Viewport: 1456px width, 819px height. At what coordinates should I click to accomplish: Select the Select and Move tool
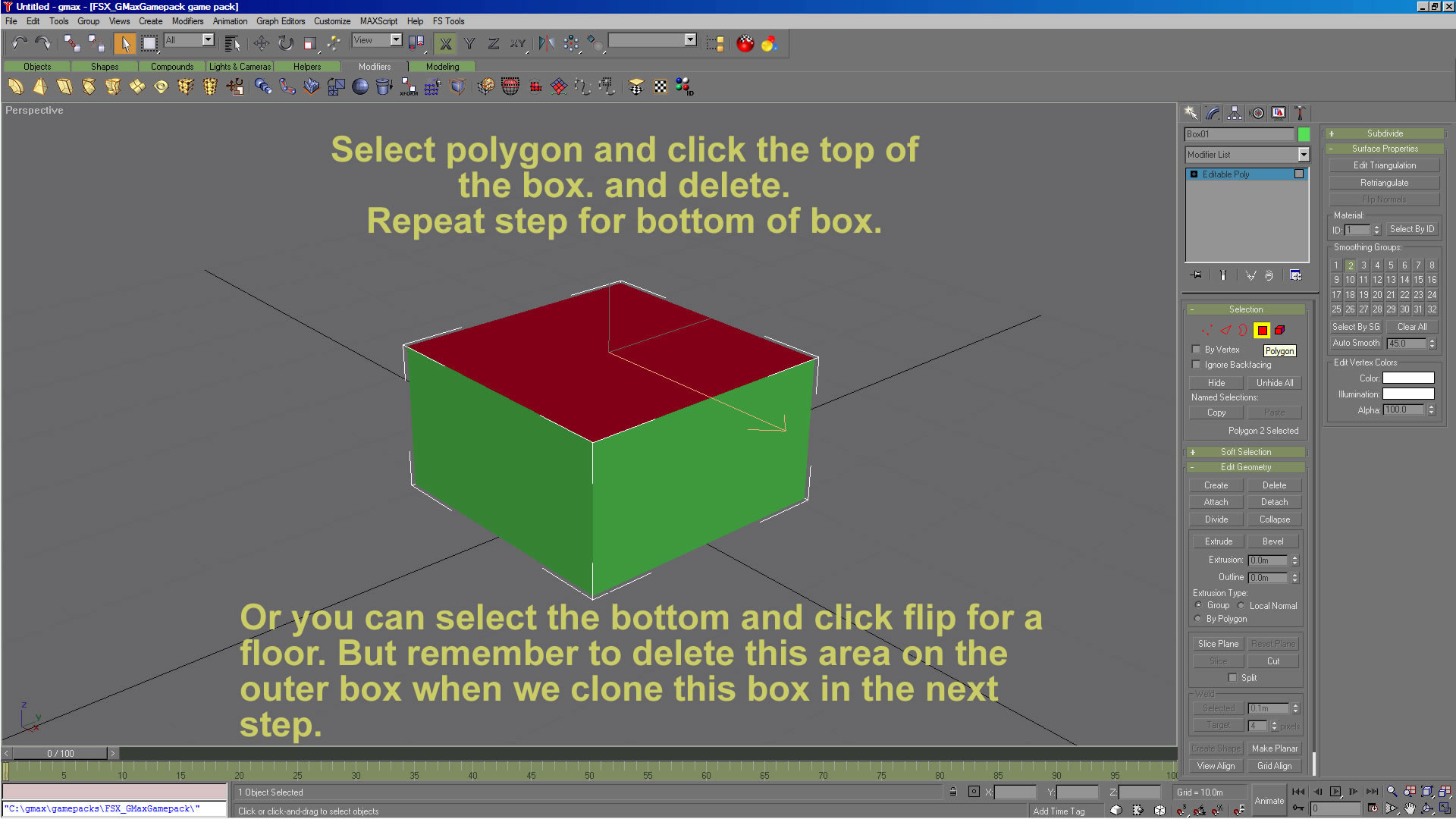pyautogui.click(x=261, y=43)
